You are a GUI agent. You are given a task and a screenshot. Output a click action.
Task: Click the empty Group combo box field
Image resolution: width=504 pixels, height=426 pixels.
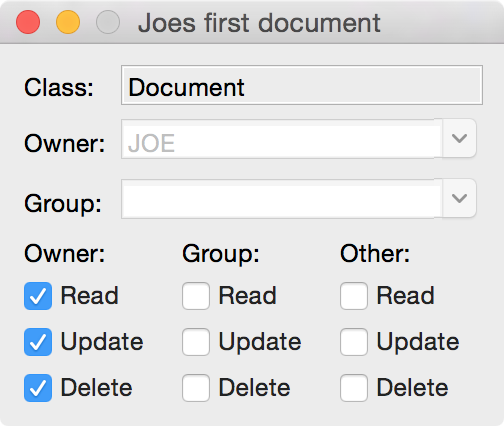tap(282, 199)
